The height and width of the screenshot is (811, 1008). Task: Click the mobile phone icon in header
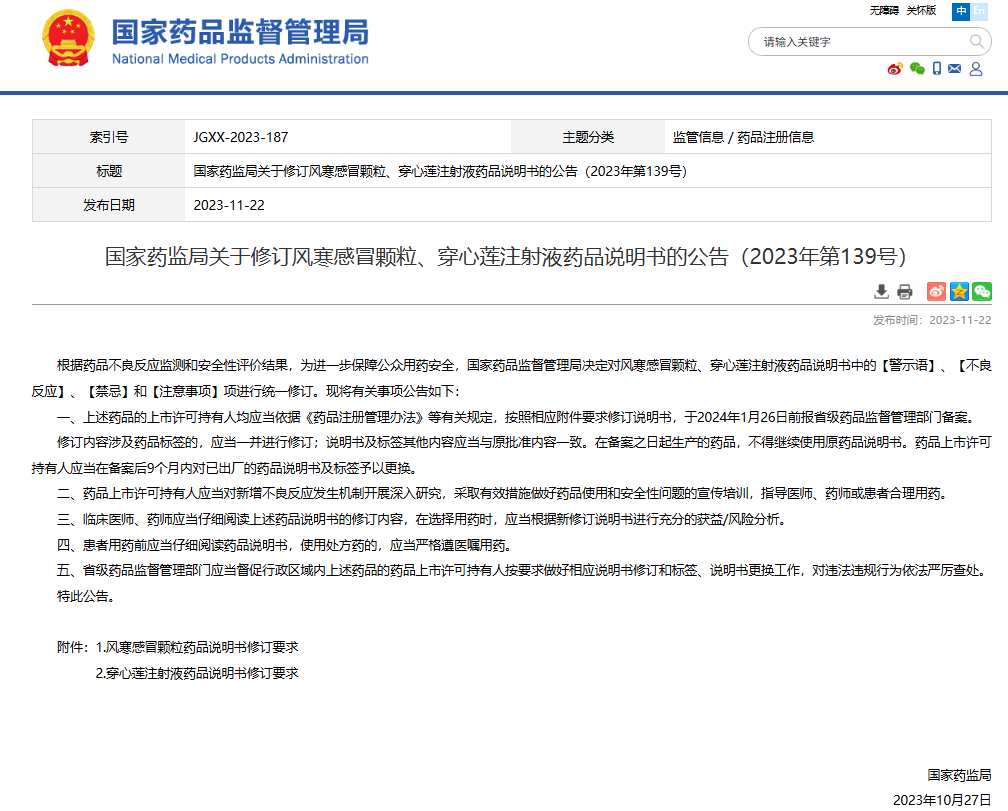pos(937,68)
